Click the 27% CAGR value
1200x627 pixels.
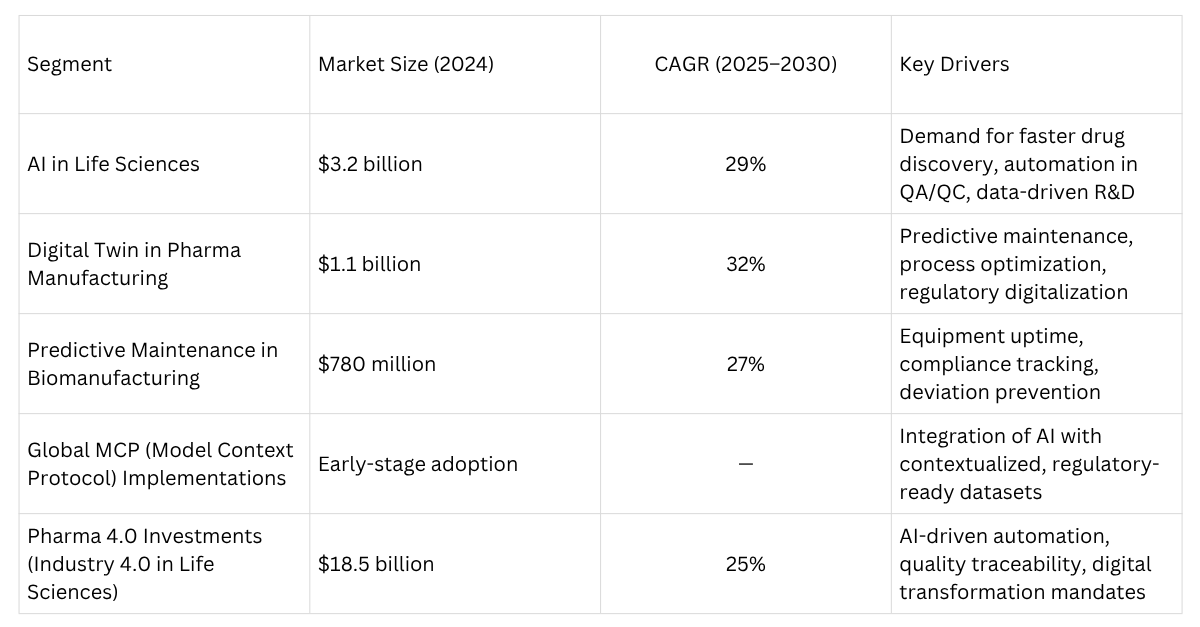point(745,364)
